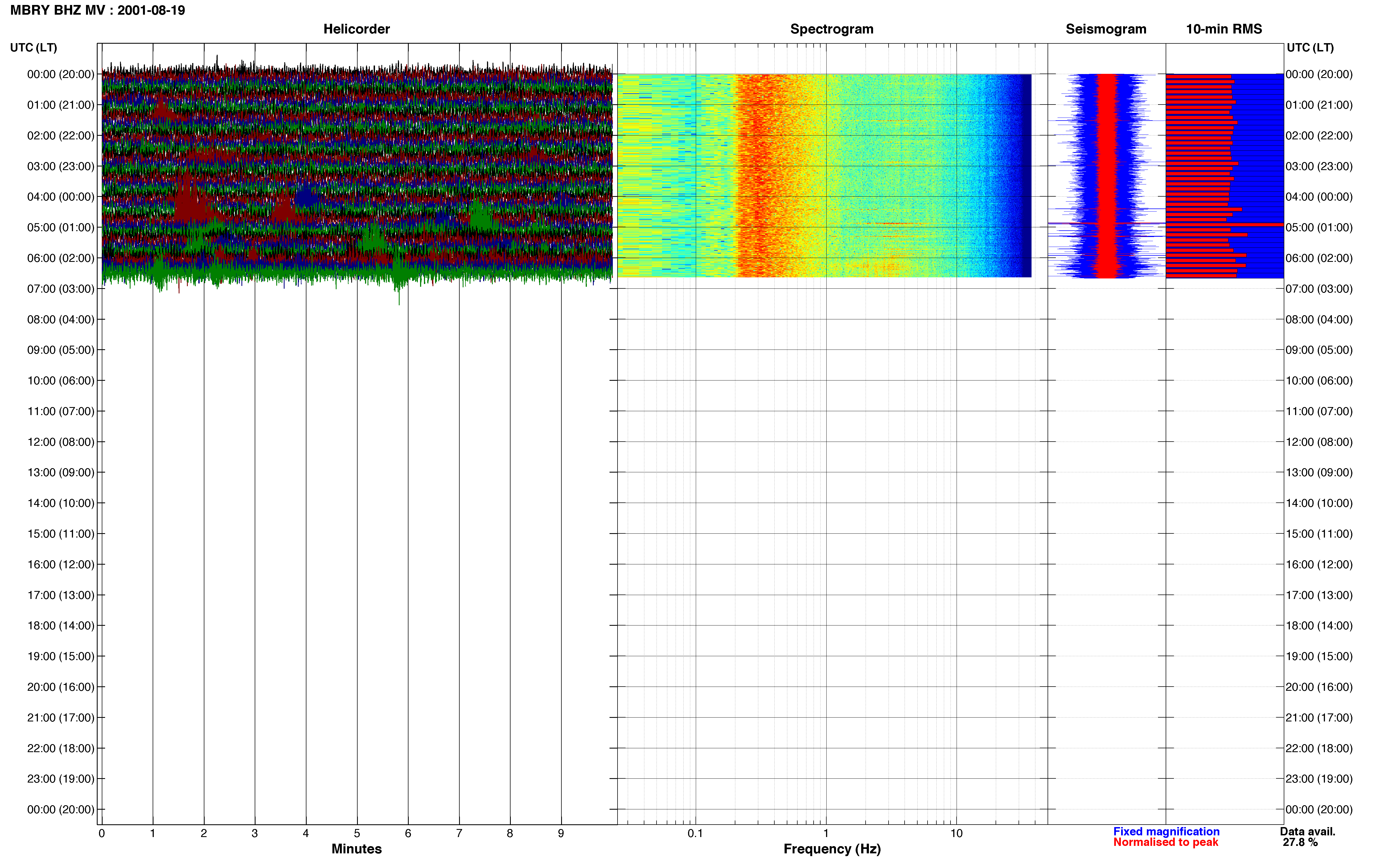Select the 'Helicorder' panel heading

click(x=356, y=29)
